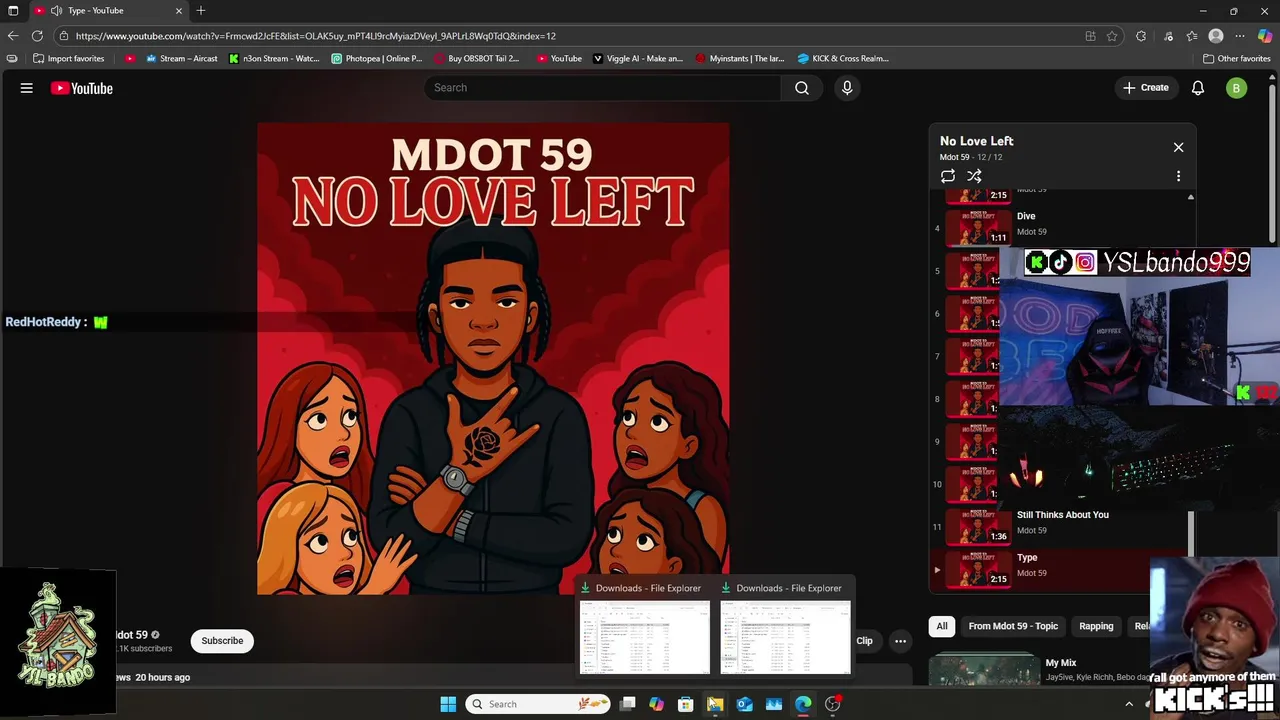
Task: Open the Stream – Aircast bookmark
Action: (182, 58)
